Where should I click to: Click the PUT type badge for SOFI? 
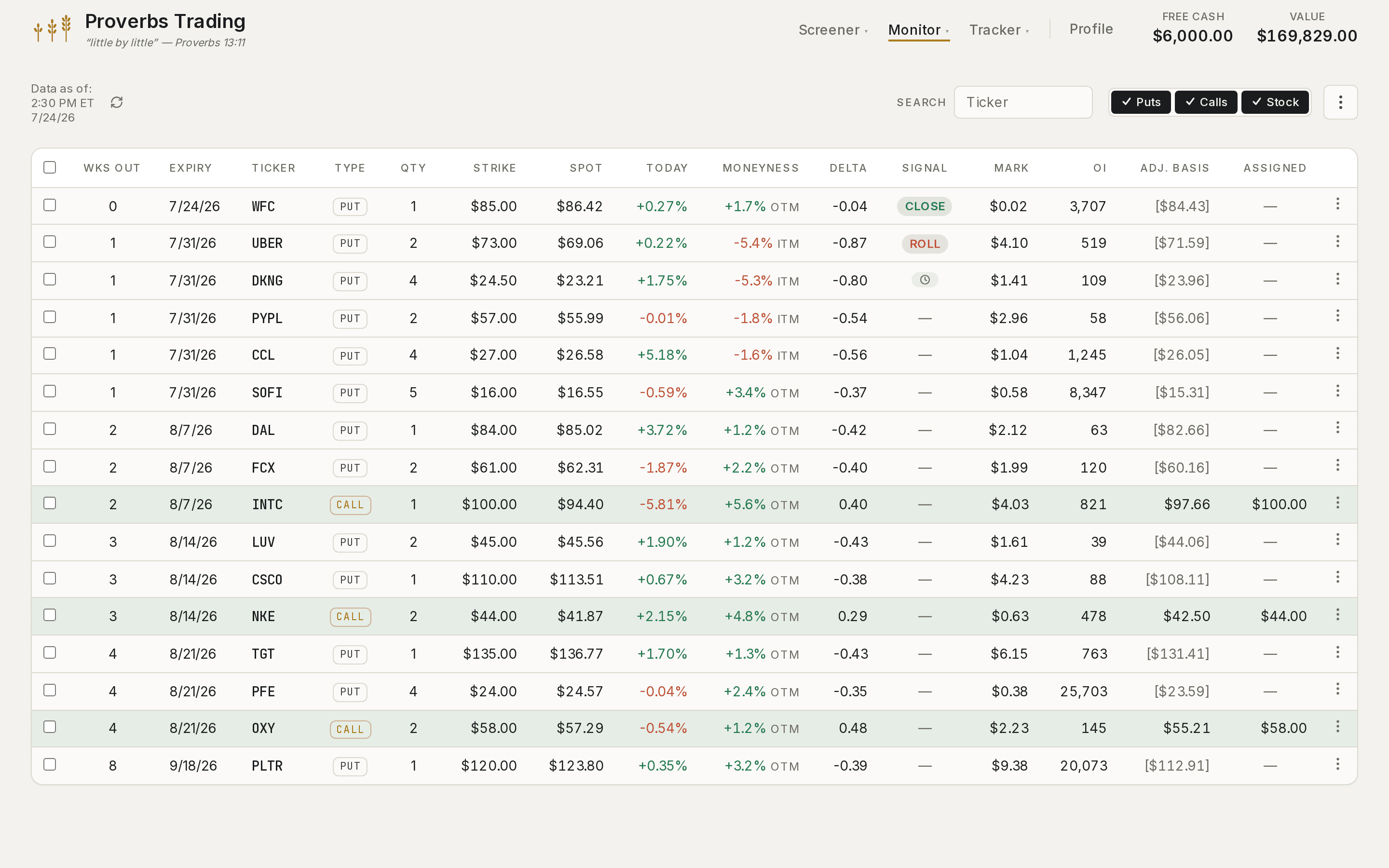350,393
